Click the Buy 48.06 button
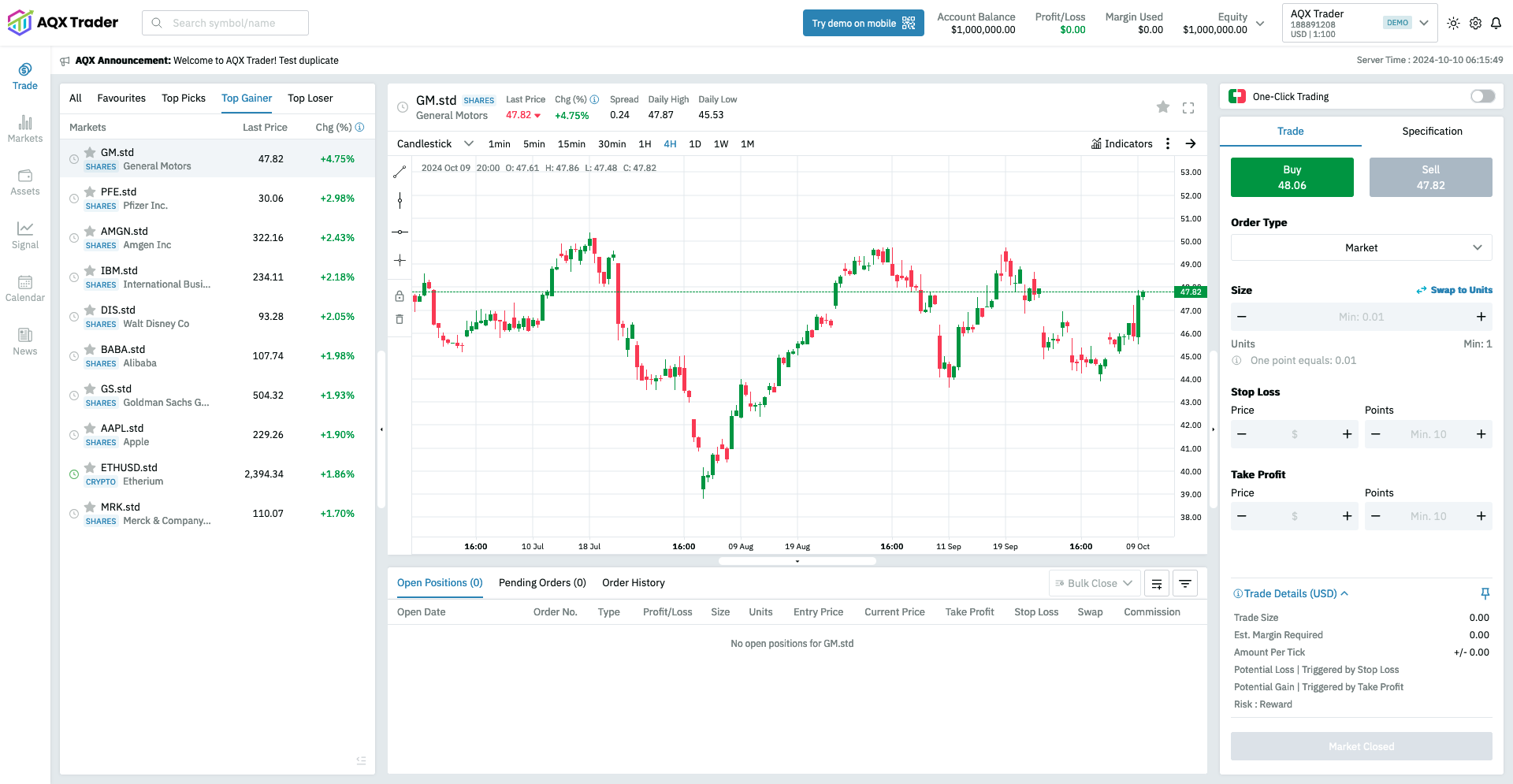This screenshot has width=1513, height=784. pyautogui.click(x=1292, y=176)
